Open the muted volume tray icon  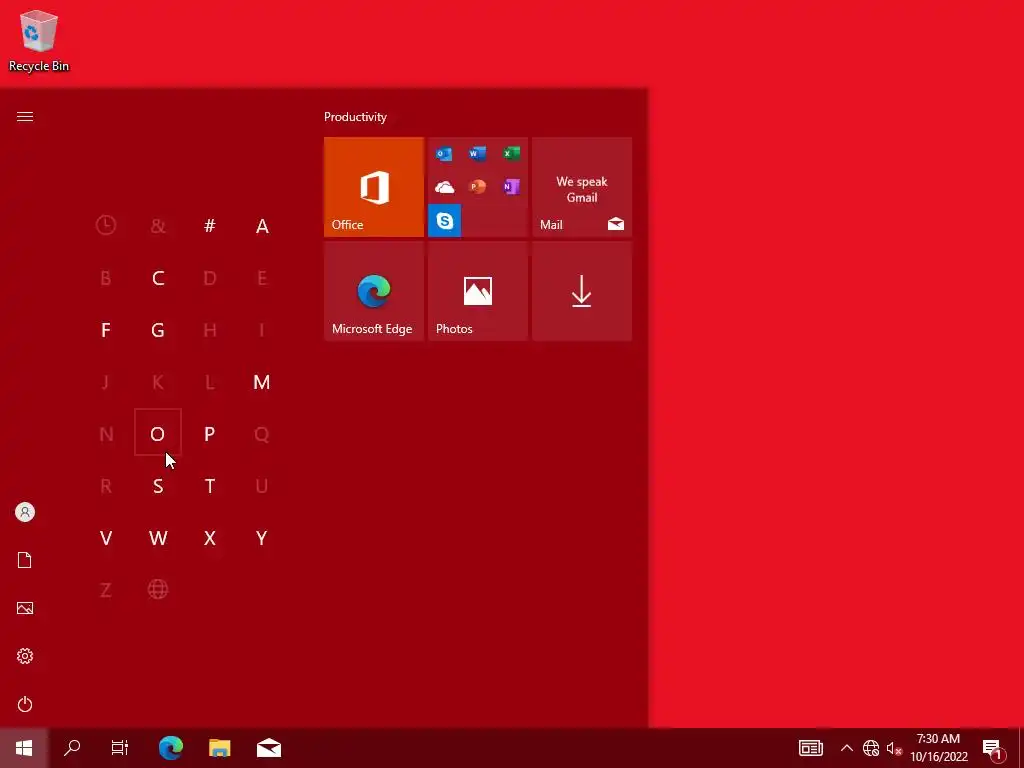894,748
